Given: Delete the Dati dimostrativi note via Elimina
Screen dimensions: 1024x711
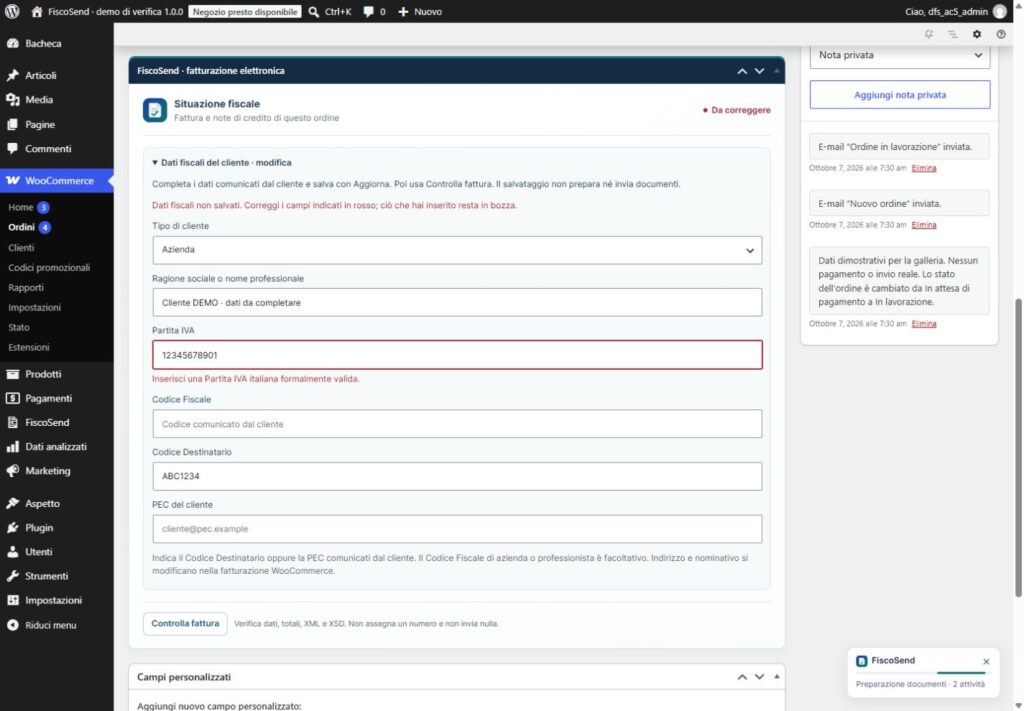Looking at the screenshot, I should point(923,324).
